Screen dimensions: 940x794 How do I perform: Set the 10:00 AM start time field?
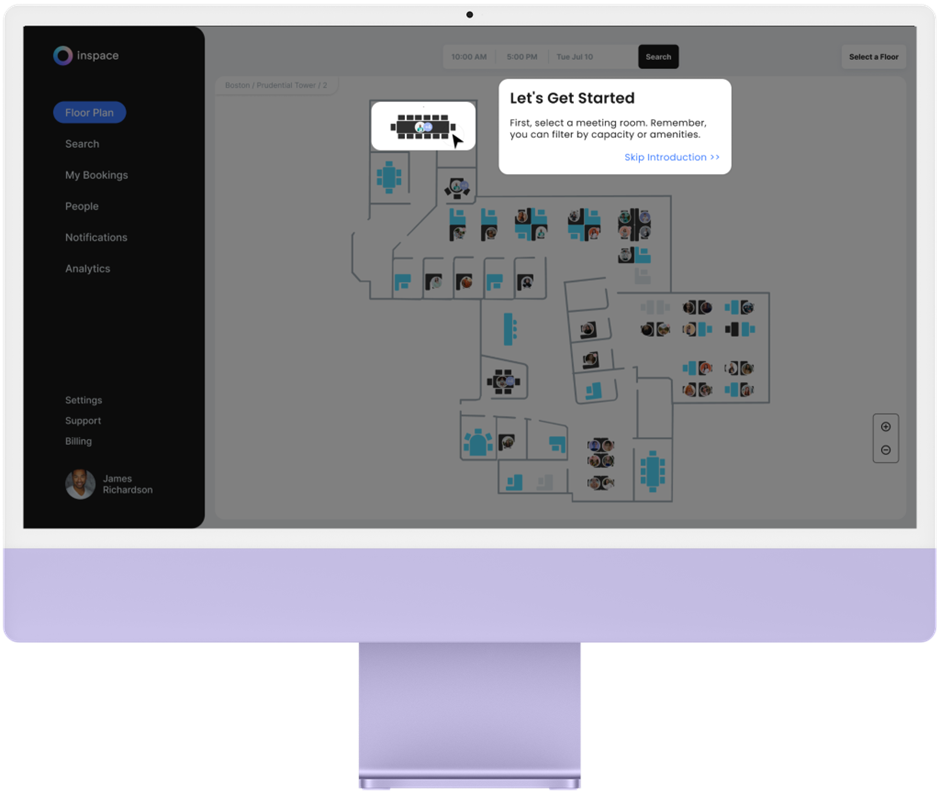[x=469, y=57]
